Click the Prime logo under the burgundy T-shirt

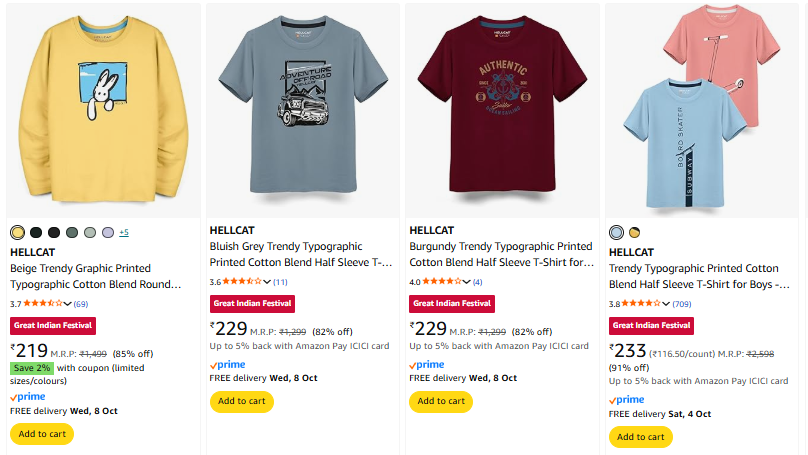click(427, 365)
